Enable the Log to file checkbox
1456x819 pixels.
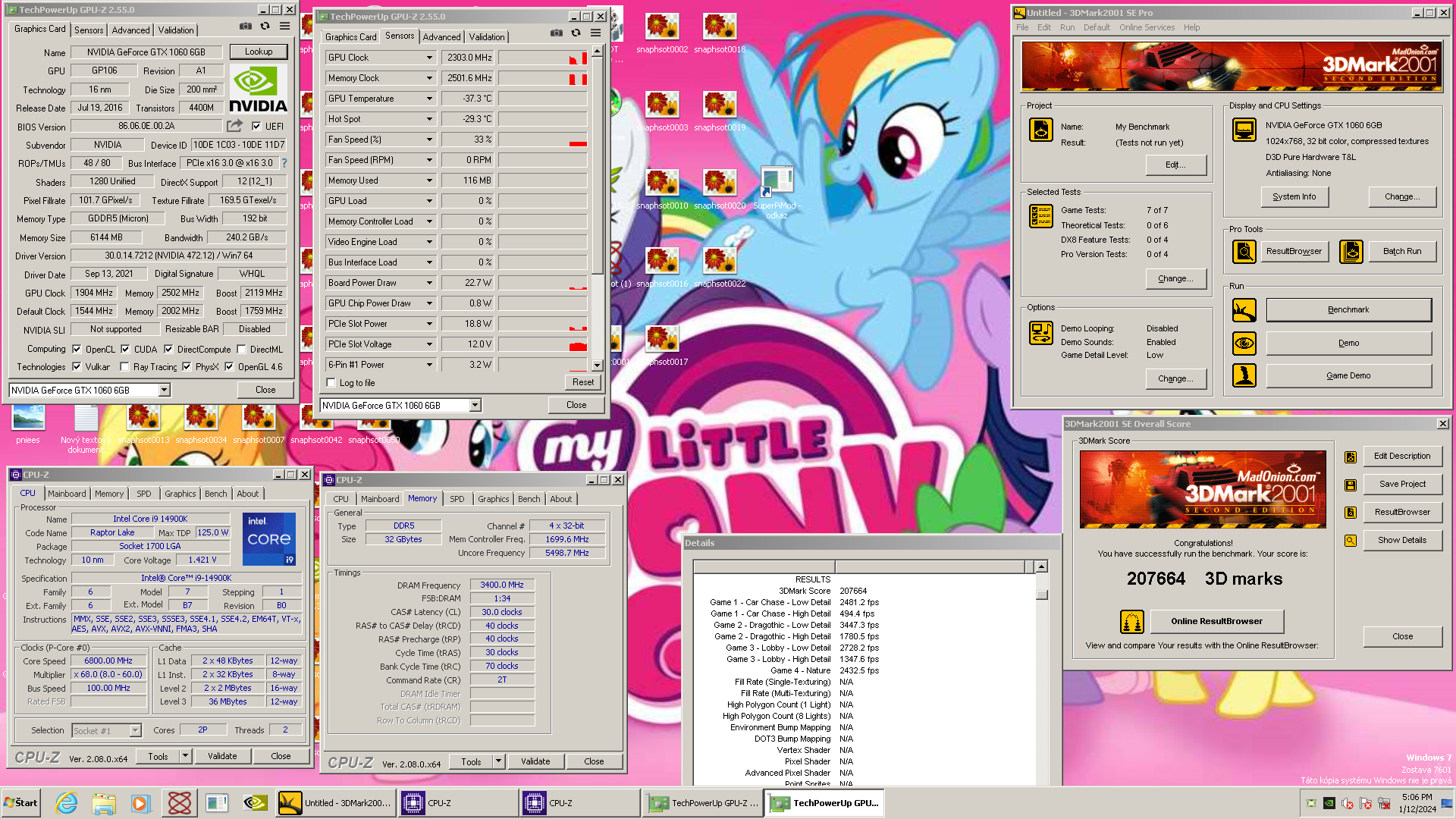point(331,383)
